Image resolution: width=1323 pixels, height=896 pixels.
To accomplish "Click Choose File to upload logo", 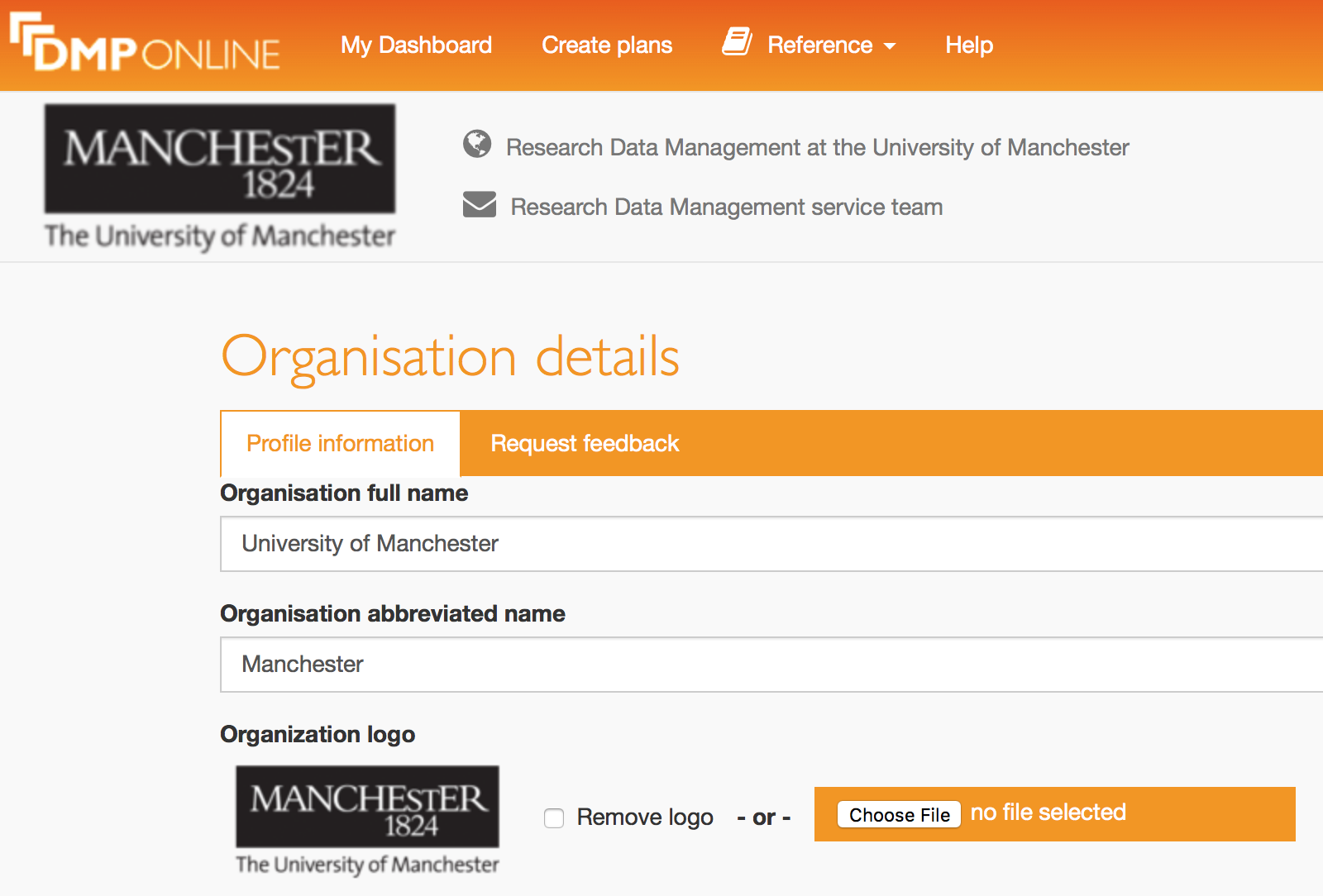I will [x=899, y=814].
